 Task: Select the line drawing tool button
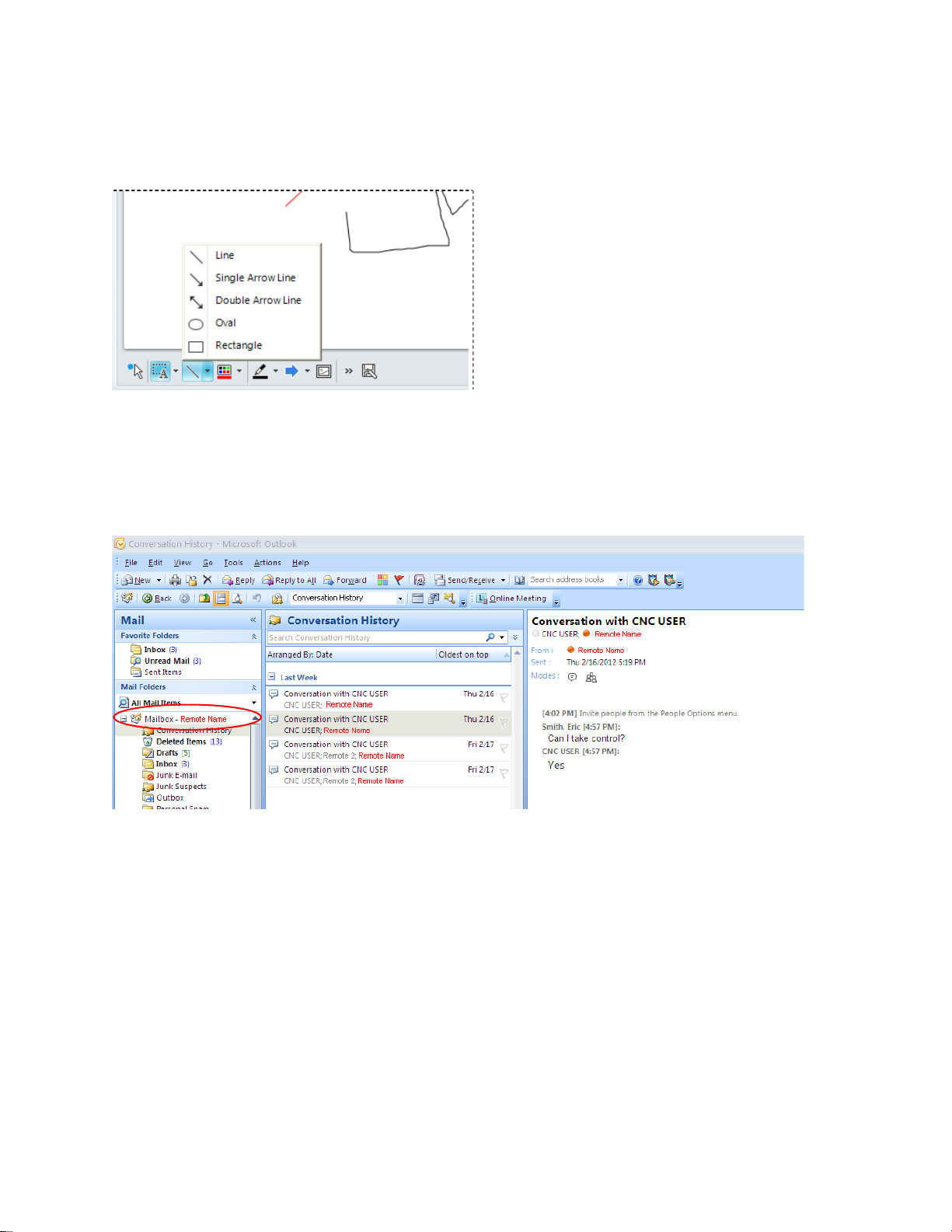click(x=192, y=371)
